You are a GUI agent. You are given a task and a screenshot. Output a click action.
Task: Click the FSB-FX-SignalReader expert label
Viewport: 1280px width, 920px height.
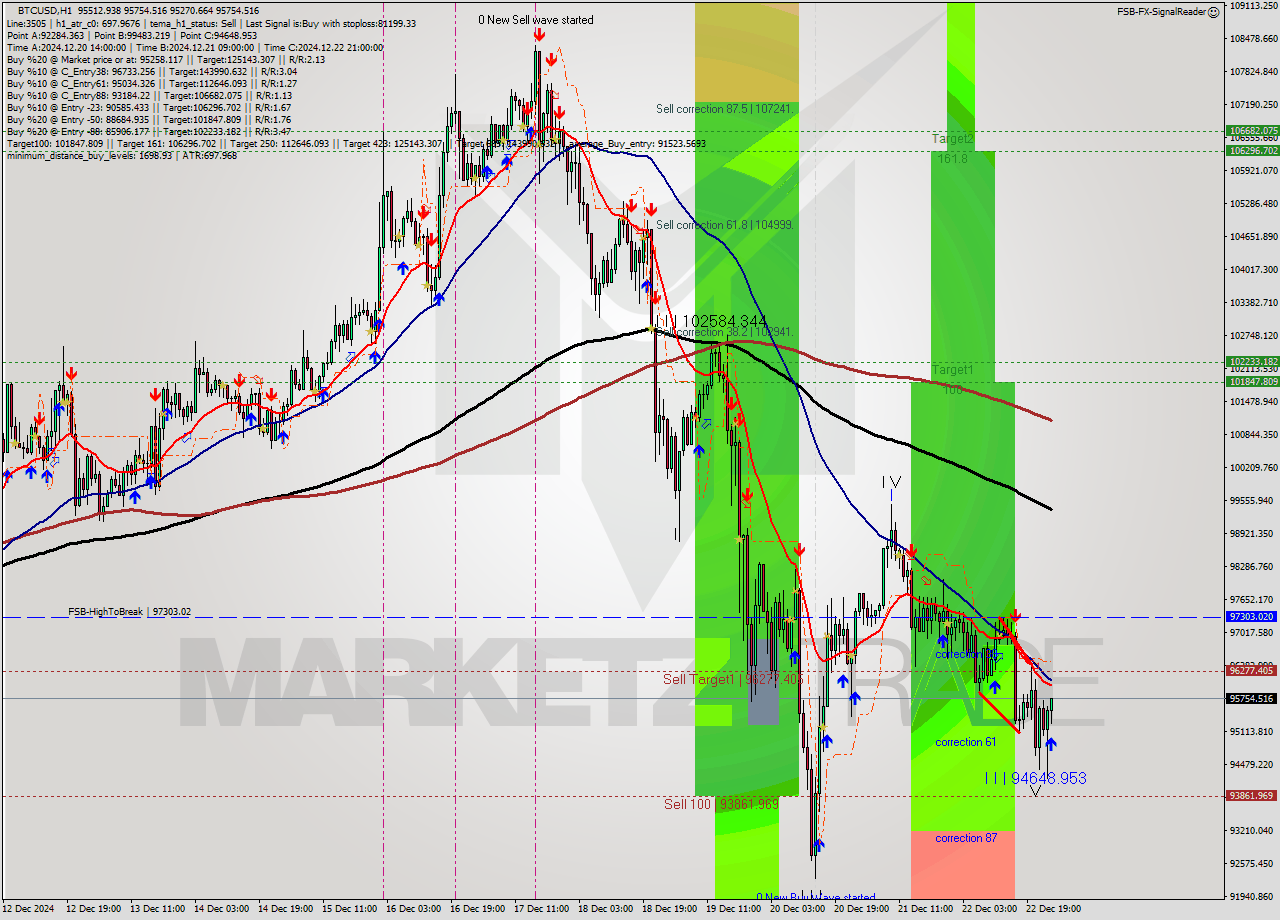1161,12
